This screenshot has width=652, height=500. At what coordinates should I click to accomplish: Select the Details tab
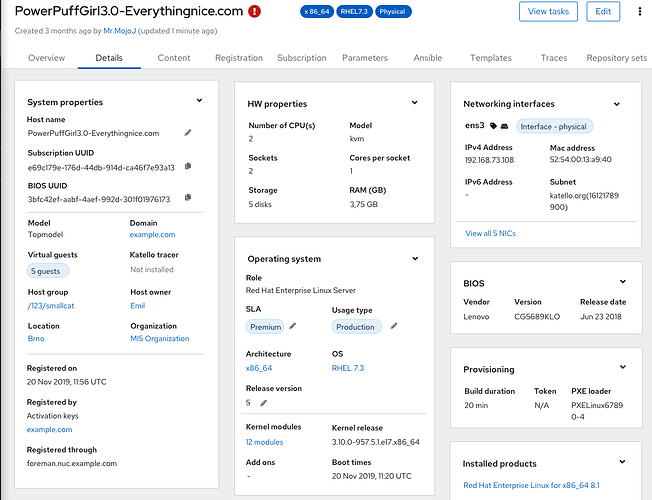pos(109,58)
